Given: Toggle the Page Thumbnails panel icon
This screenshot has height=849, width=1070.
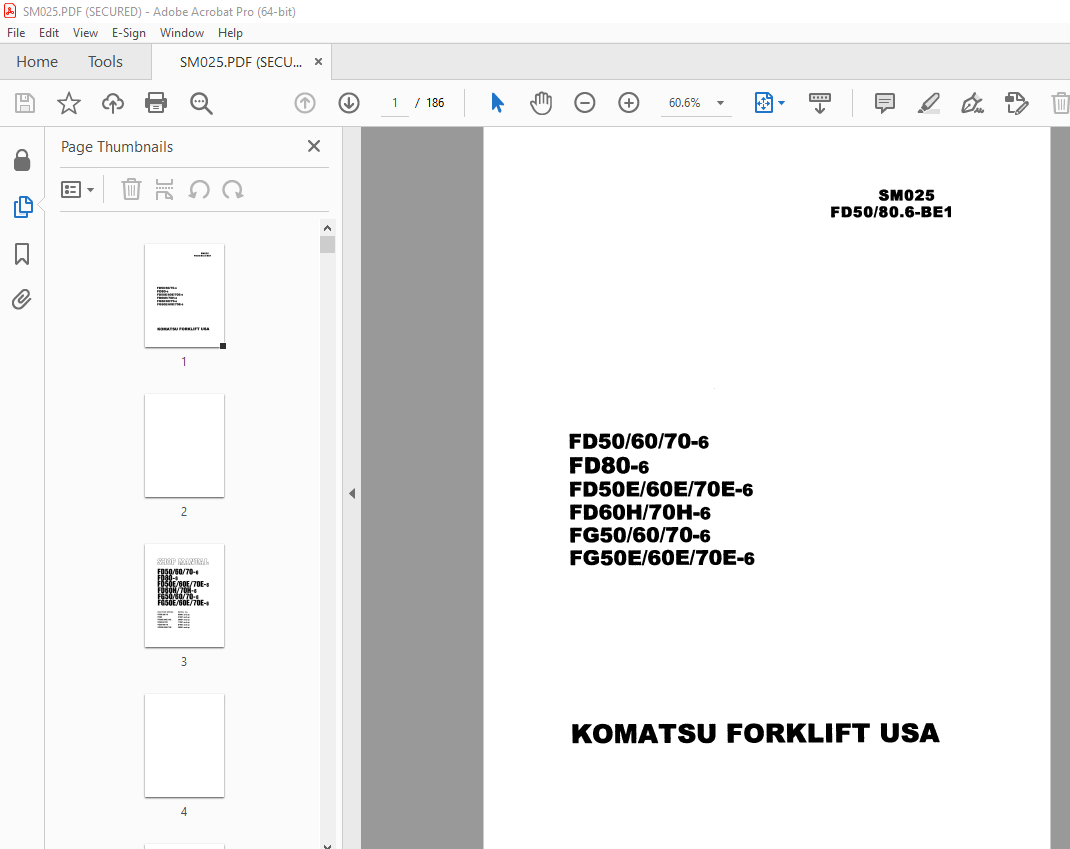Looking at the screenshot, I should pyautogui.click(x=23, y=207).
